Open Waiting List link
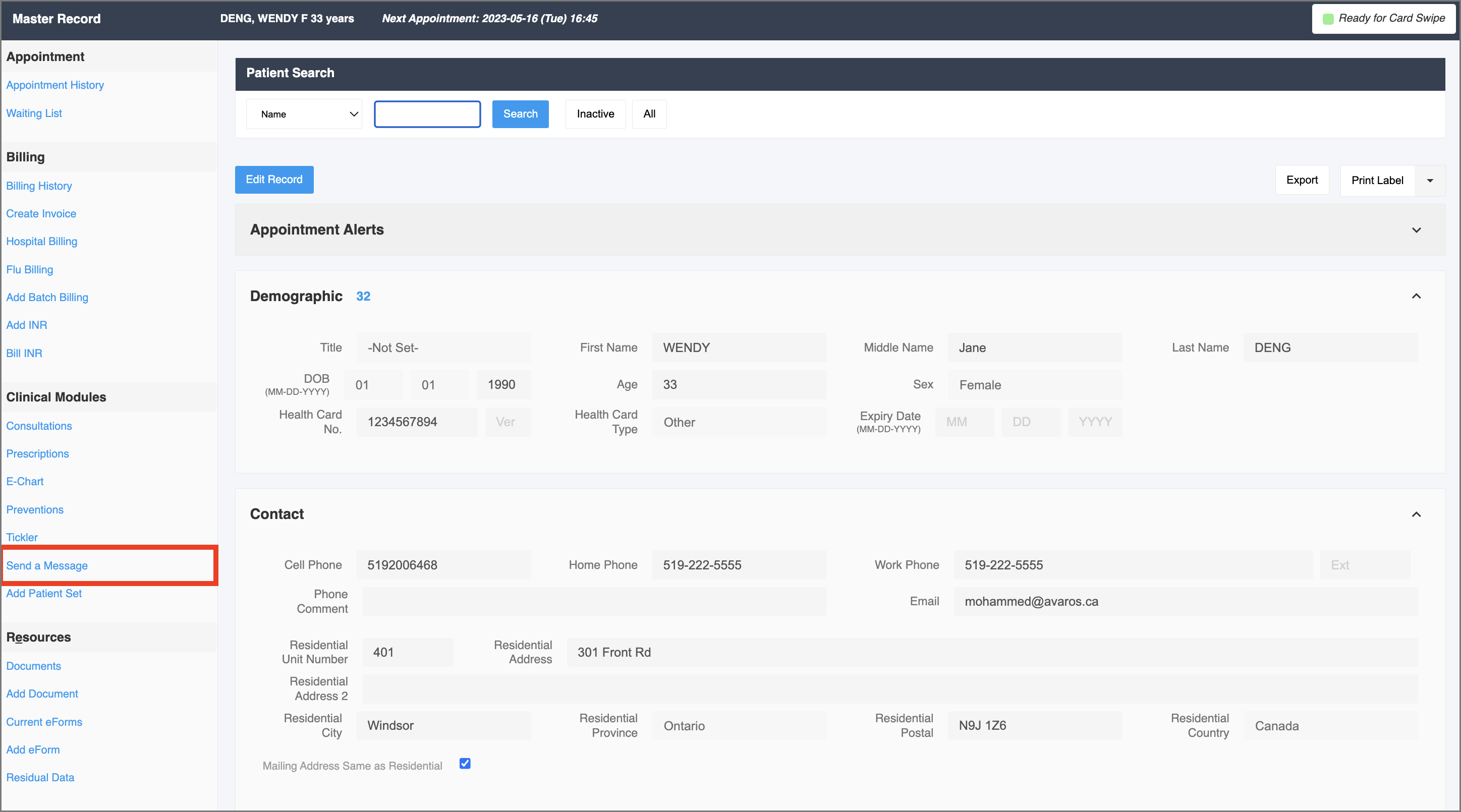 click(x=34, y=113)
